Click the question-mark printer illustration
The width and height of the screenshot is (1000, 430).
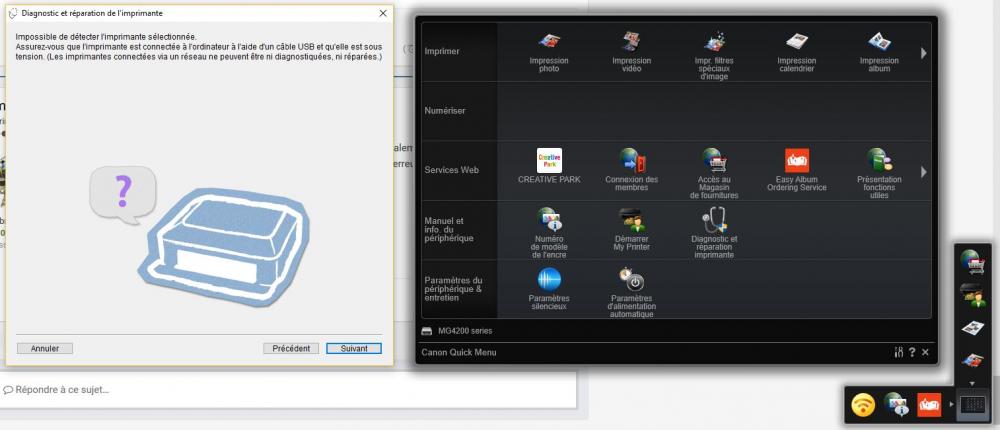point(199,236)
